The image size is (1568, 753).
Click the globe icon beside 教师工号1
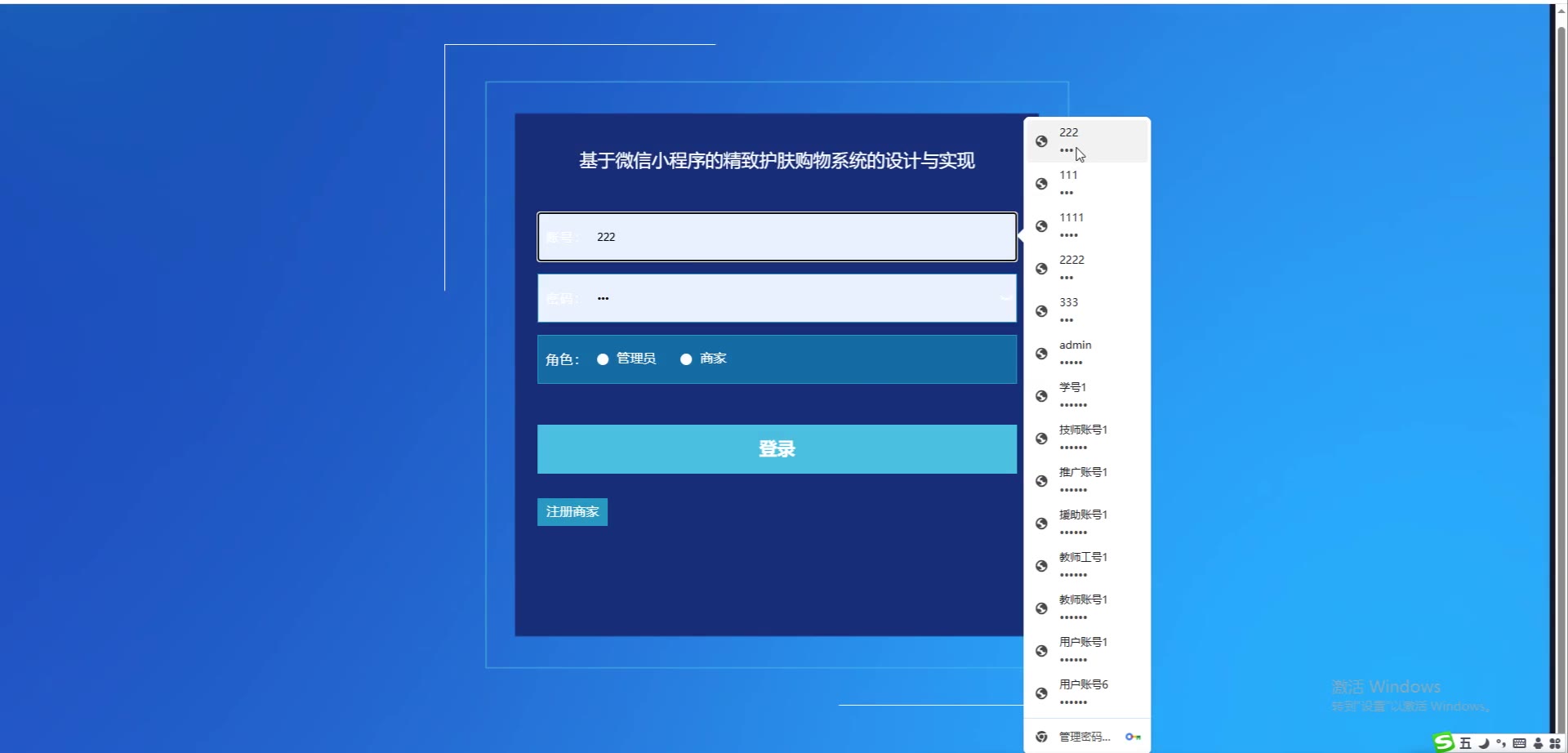[x=1041, y=566]
